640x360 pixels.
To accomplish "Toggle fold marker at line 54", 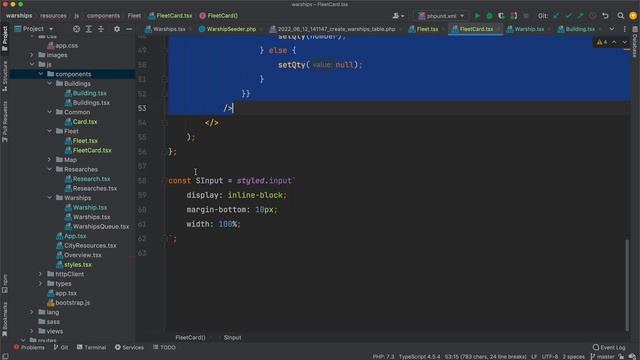I will coord(165,122).
